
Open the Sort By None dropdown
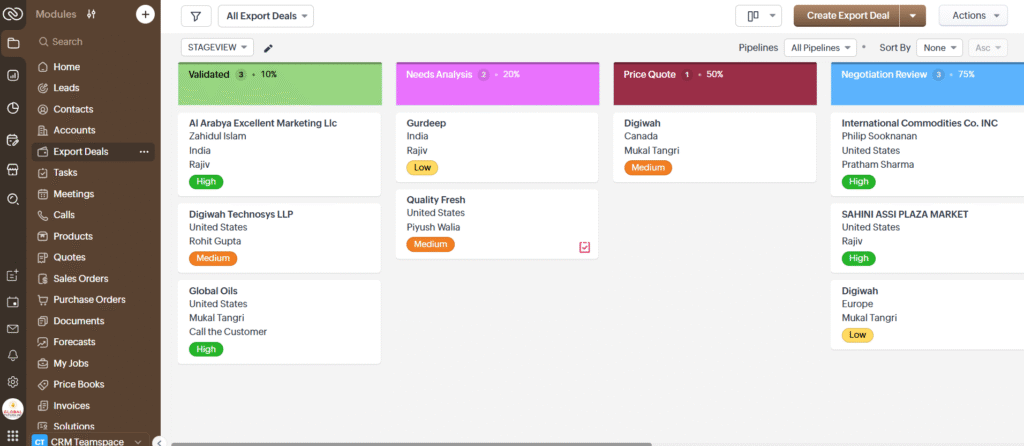click(940, 48)
